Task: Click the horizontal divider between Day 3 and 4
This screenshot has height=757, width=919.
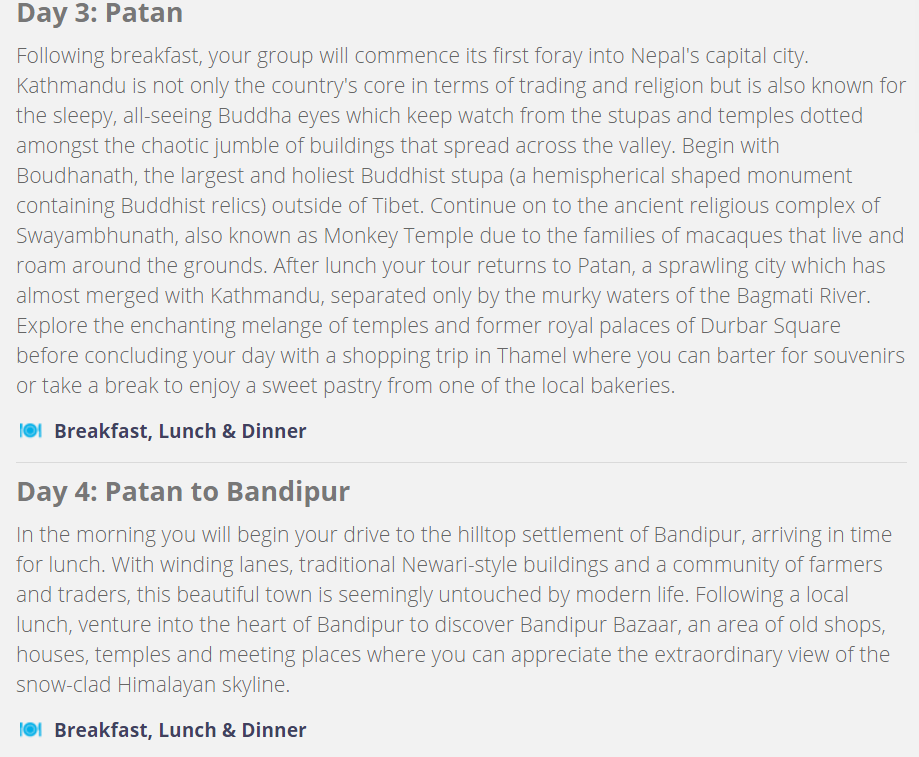Action: 461,462
